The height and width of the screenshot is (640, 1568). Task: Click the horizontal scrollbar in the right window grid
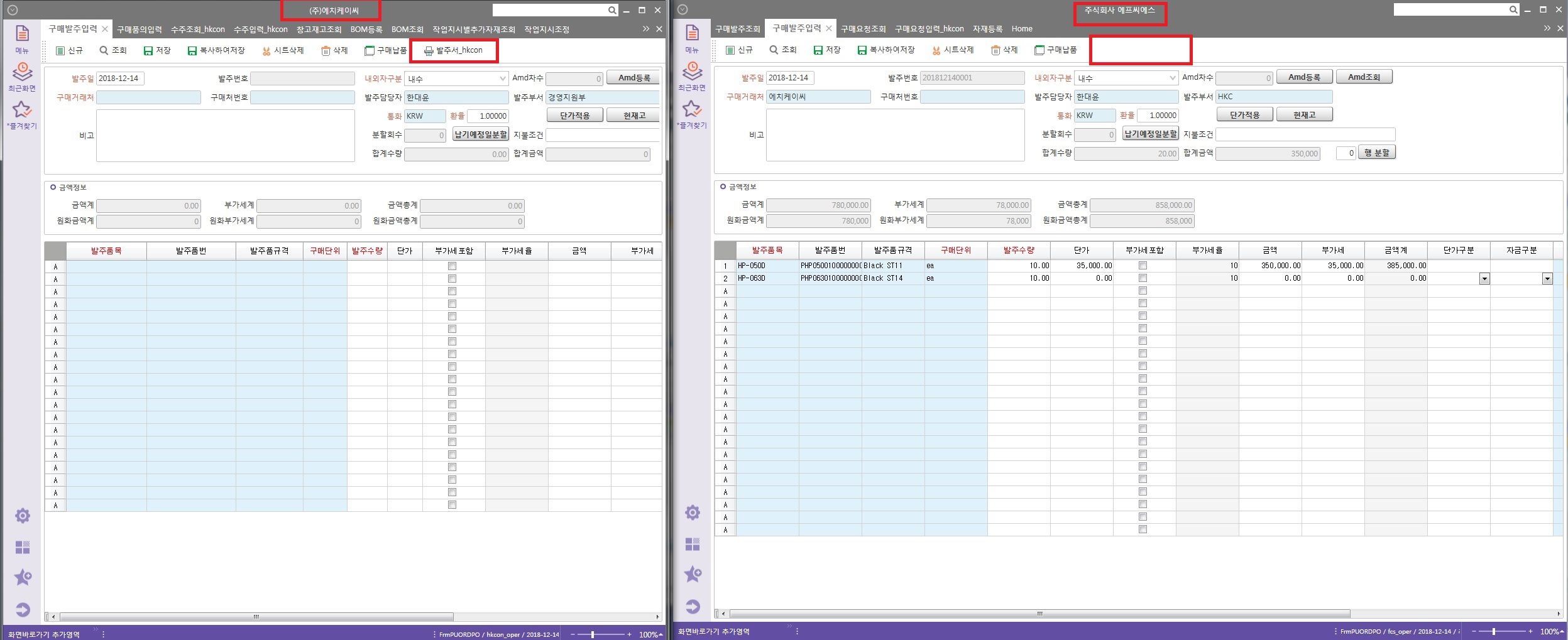tap(1039, 614)
